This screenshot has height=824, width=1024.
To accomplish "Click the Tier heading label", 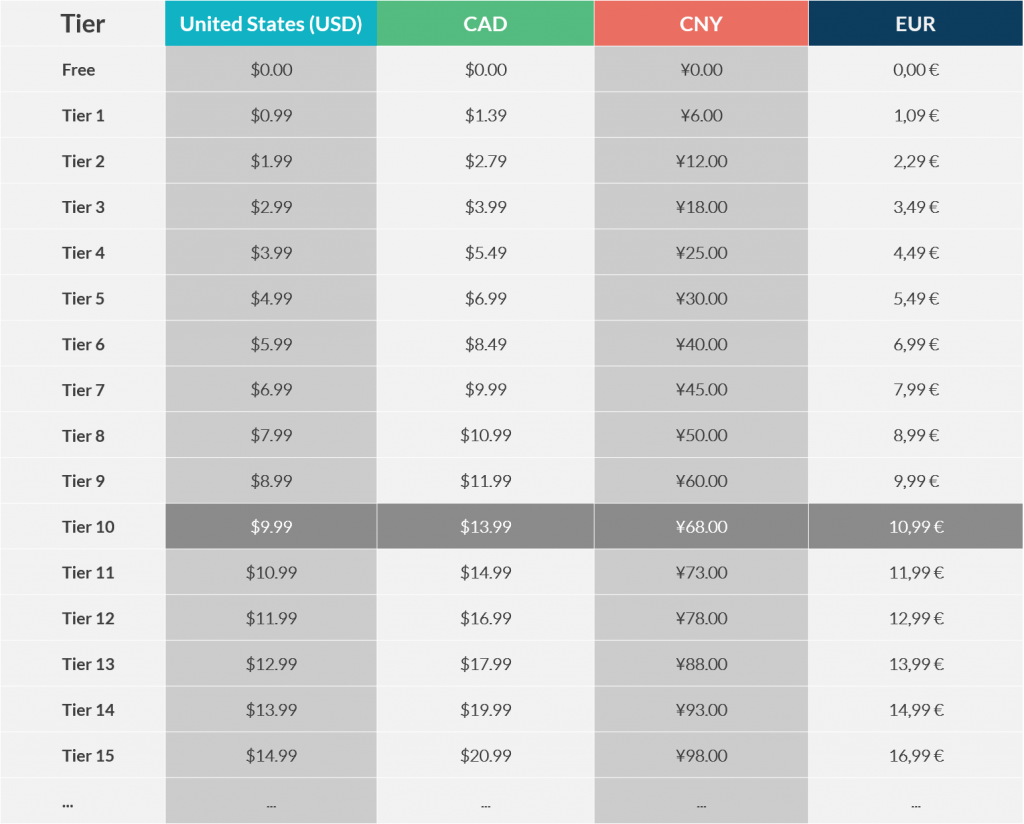I will point(83,24).
